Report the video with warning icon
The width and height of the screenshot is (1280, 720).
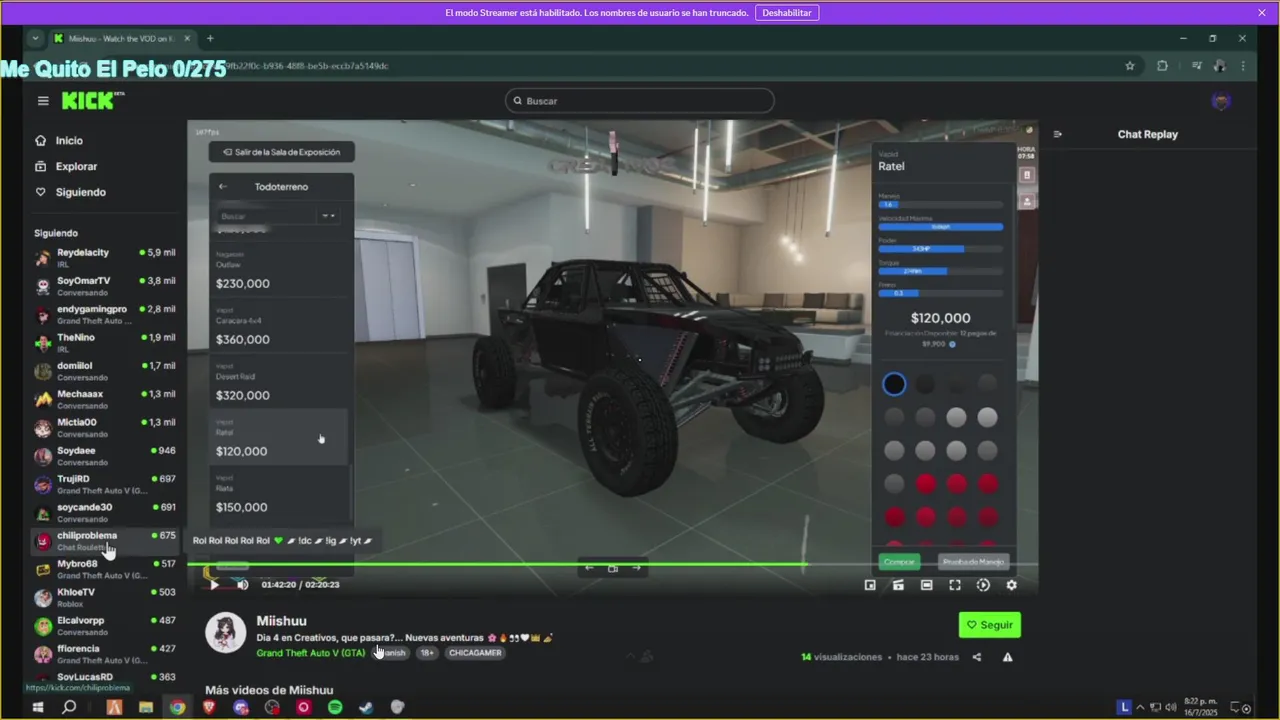coord(1007,657)
